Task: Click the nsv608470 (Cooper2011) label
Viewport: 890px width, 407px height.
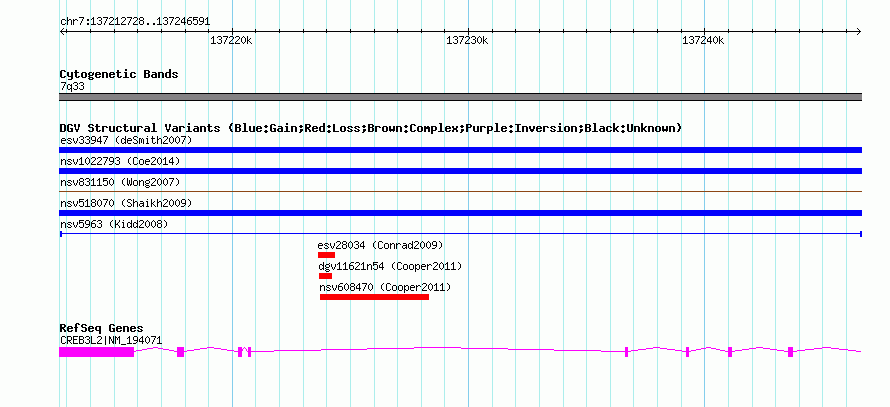Action: (385, 287)
